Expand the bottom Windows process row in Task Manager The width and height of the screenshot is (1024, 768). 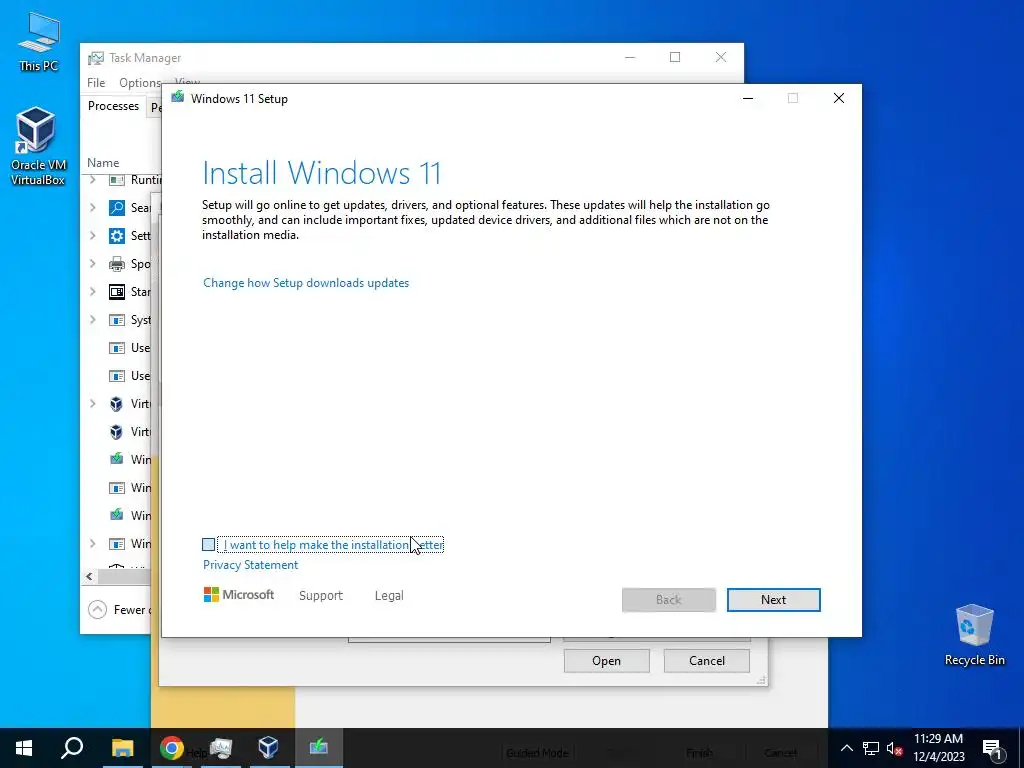[x=93, y=543]
